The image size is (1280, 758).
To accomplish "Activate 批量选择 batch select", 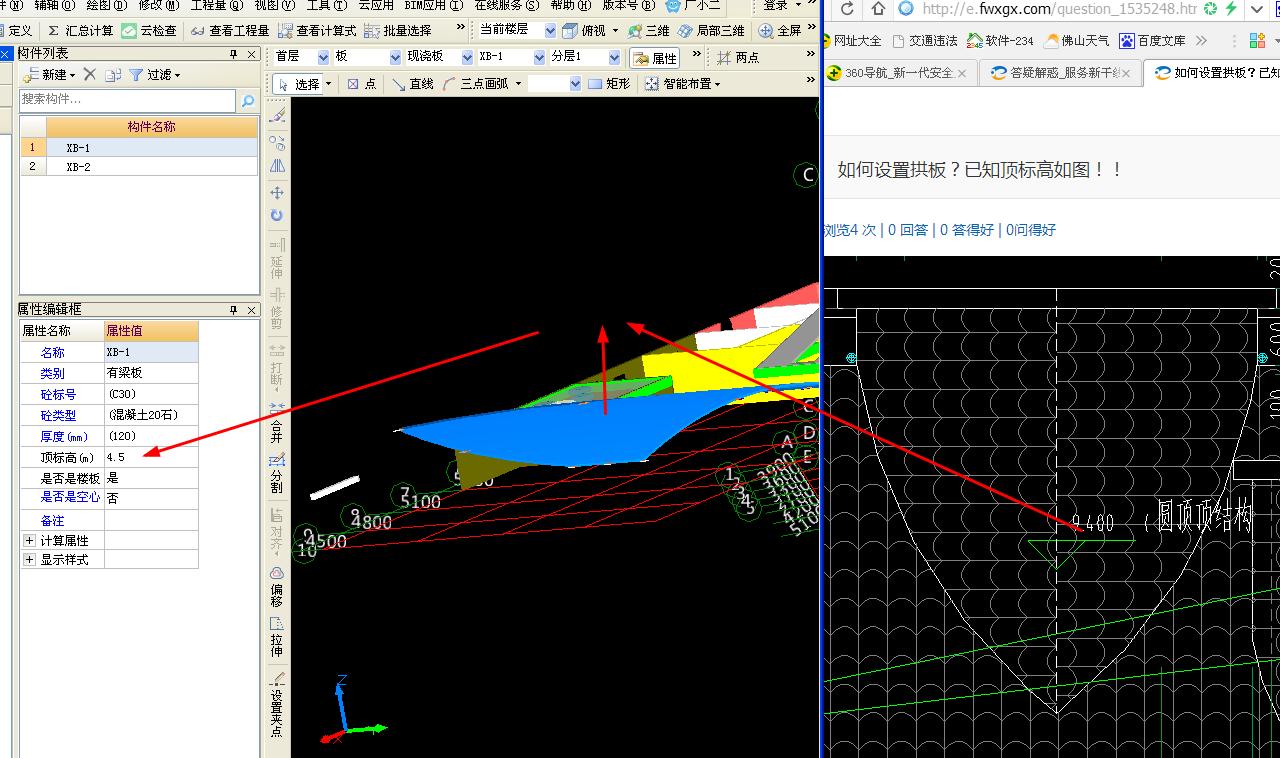I will pyautogui.click(x=398, y=31).
